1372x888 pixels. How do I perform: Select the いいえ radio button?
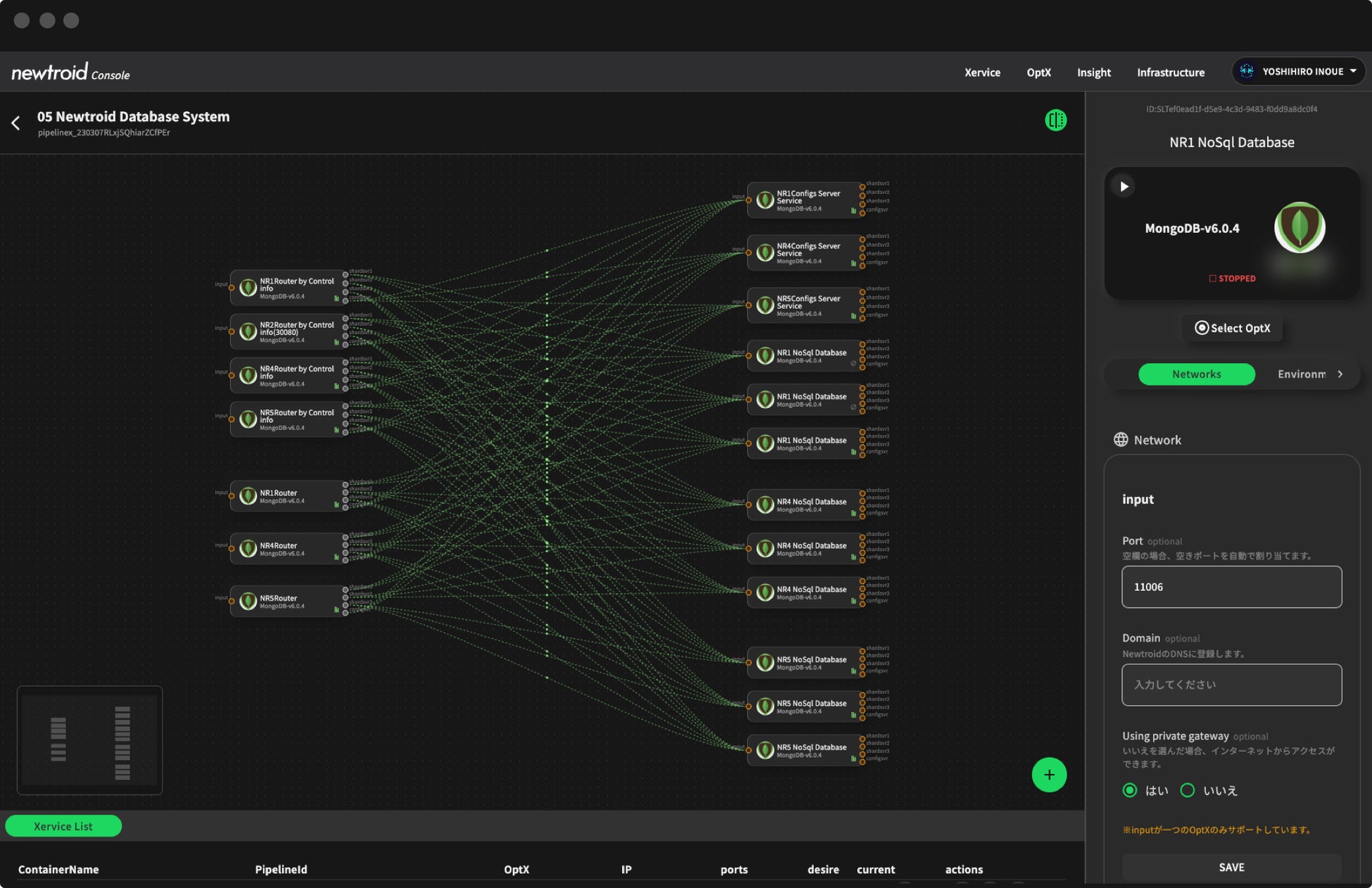[x=1188, y=790]
